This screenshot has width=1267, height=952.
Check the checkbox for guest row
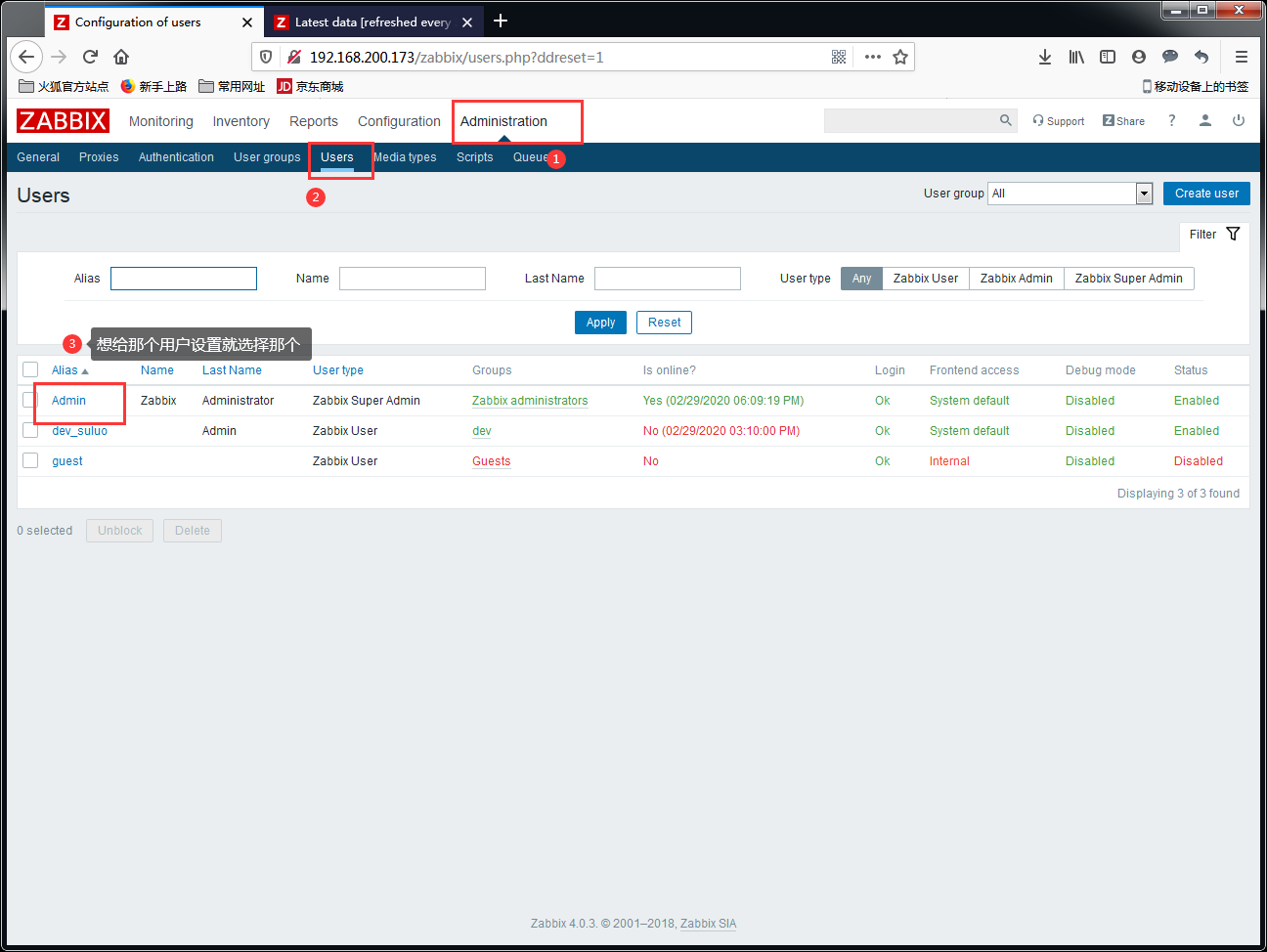(30, 460)
